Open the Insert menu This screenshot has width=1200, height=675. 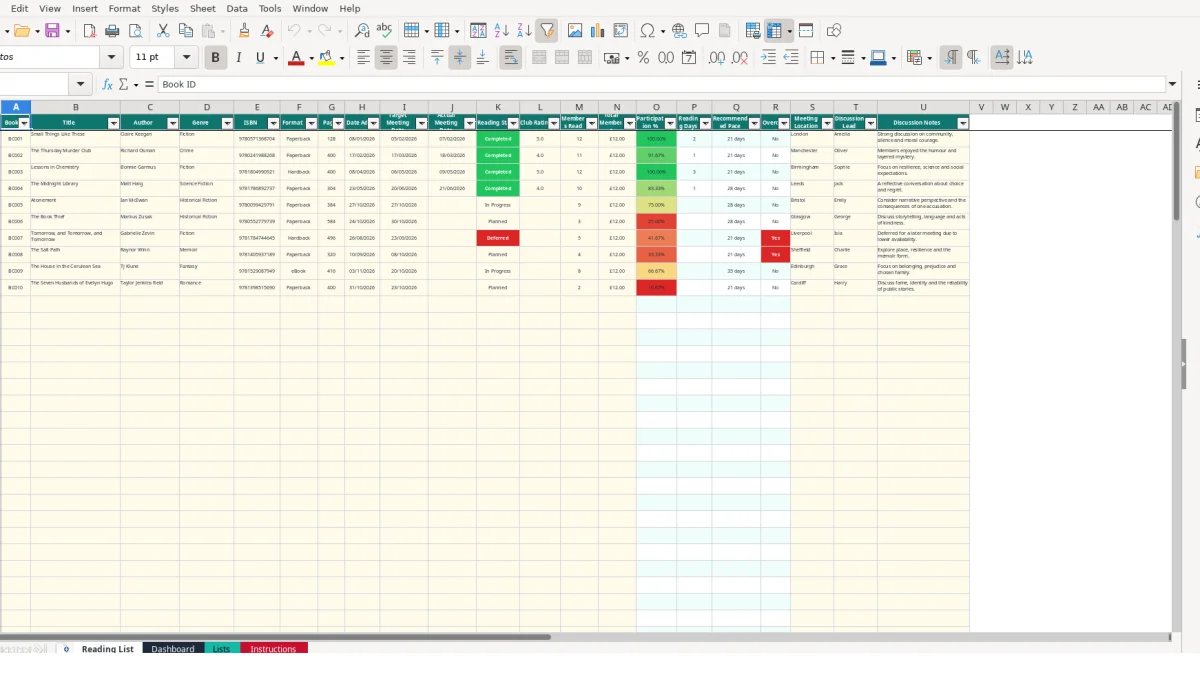click(x=85, y=8)
